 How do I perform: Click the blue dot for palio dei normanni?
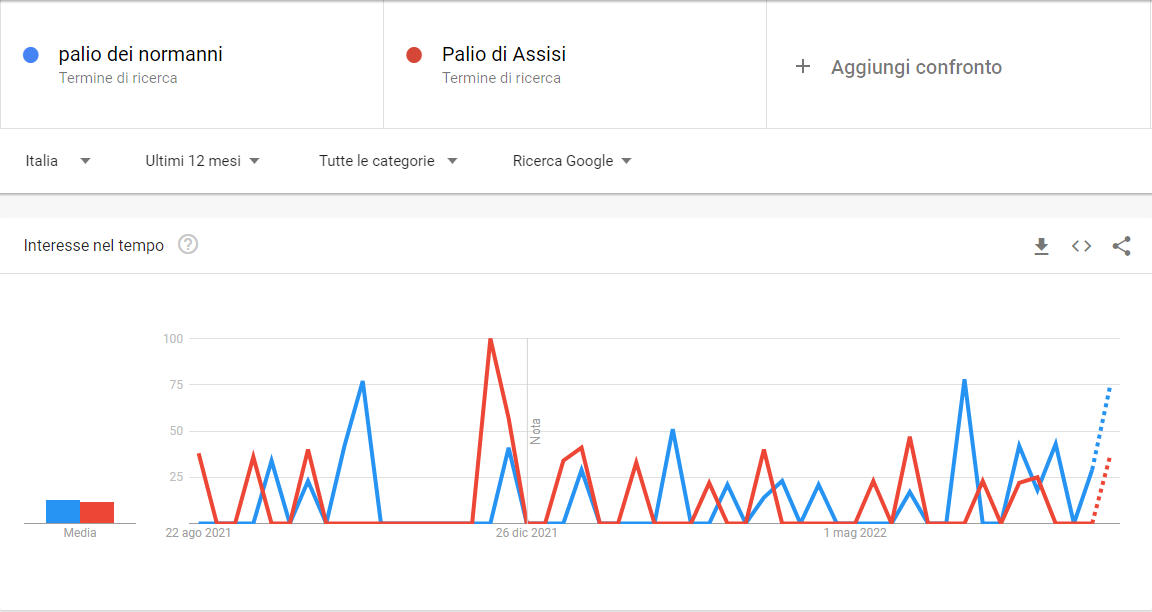click(x=31, y=55)
